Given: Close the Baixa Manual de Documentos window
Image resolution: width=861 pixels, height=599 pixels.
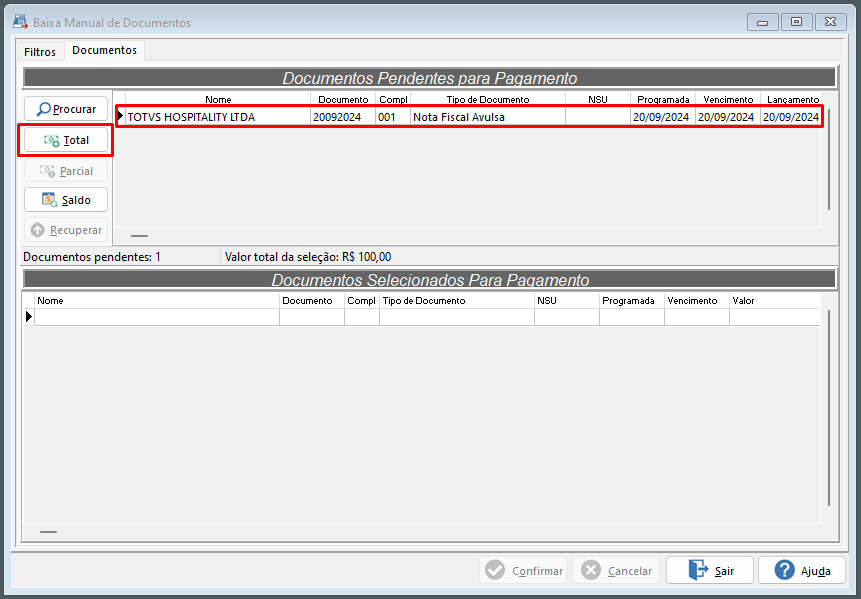Looking at the screenshot, I should tap(830, 23).
